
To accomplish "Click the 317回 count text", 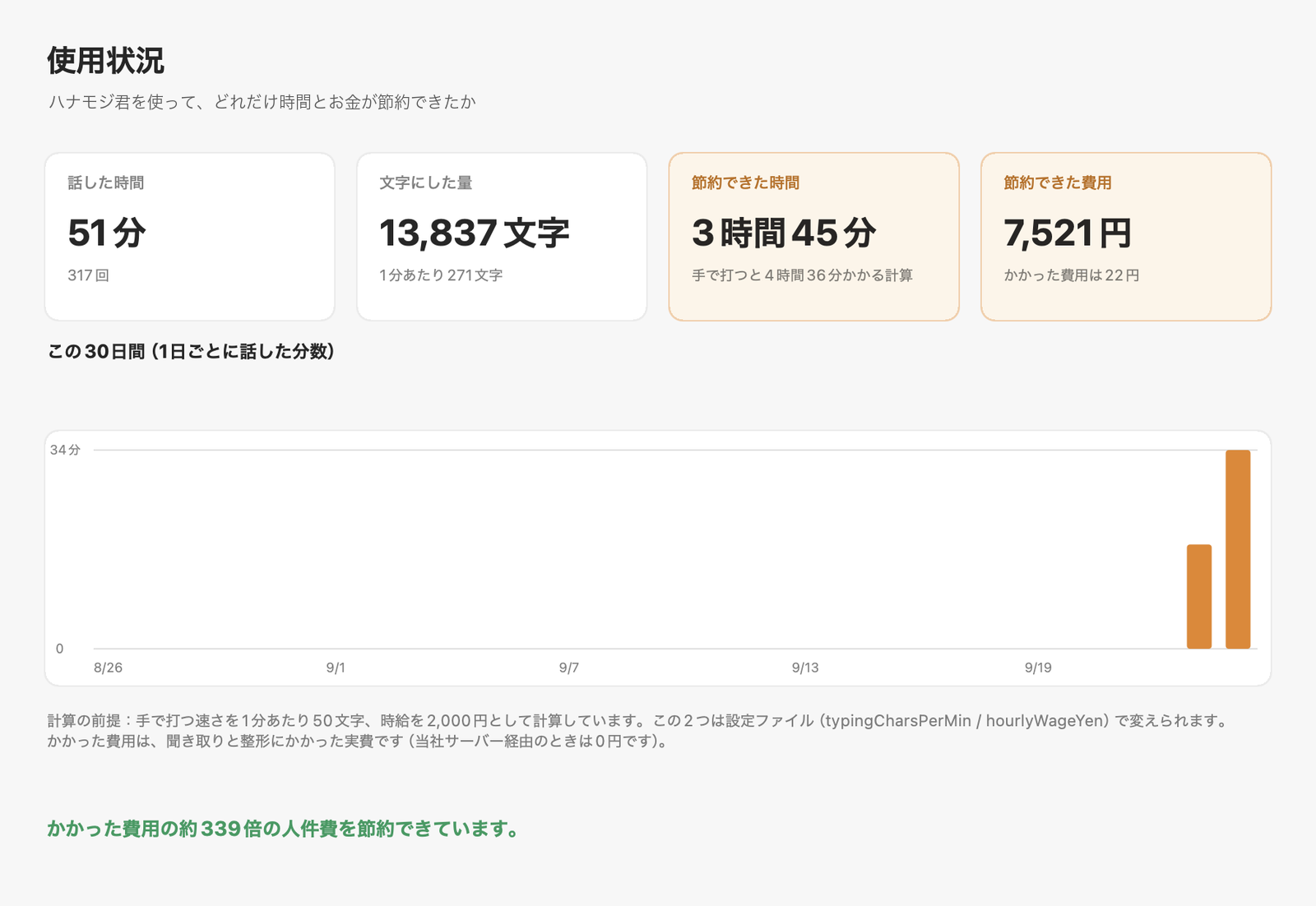I will point(88,275).
